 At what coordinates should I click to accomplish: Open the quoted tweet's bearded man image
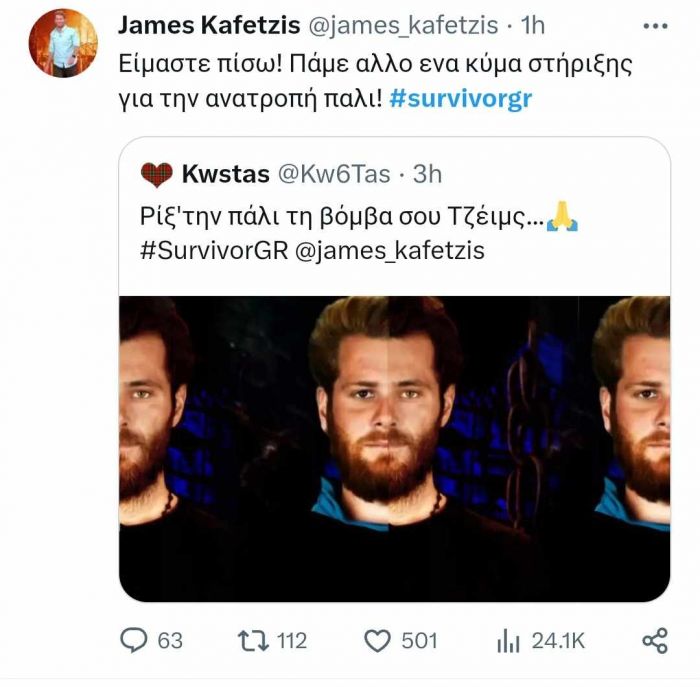tap(395, 449)
